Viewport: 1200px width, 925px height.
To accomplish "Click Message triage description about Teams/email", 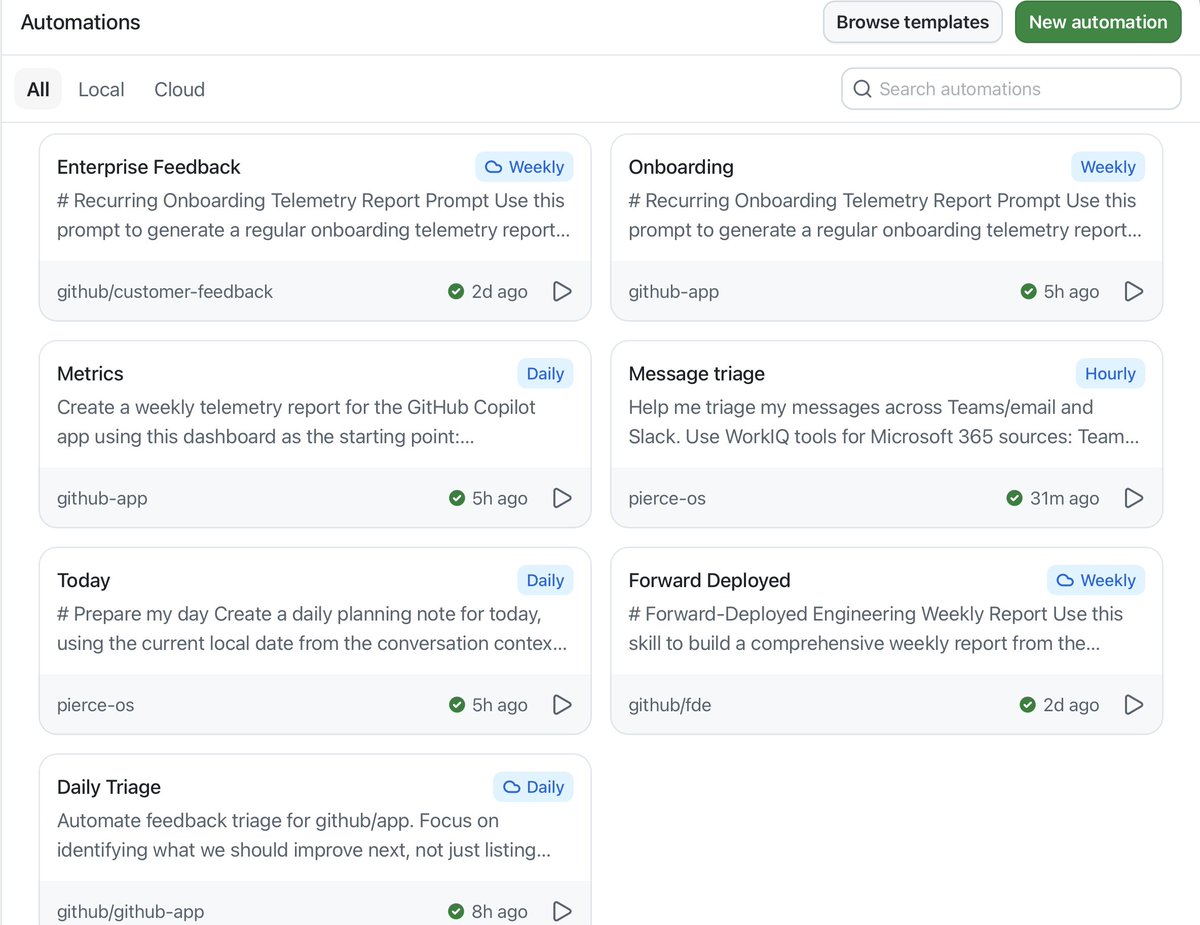I will click(x=884, y=422).
